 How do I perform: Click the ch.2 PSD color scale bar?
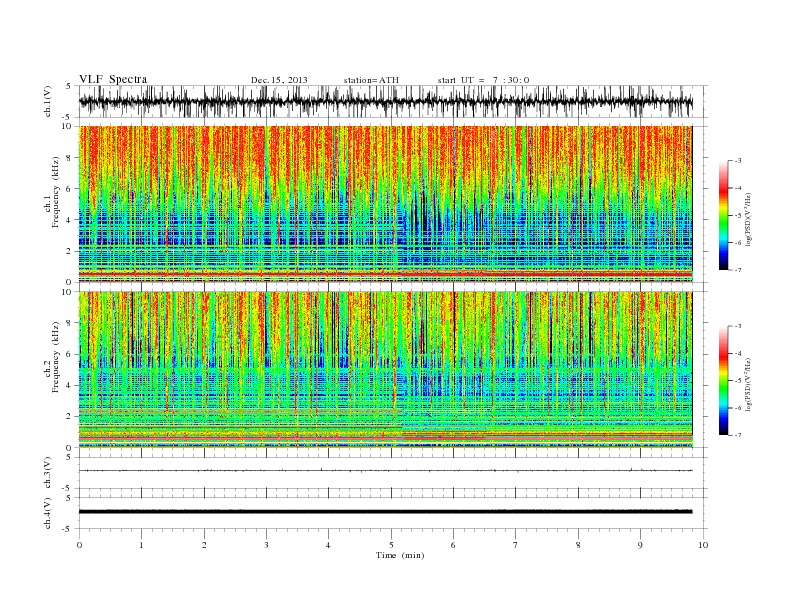723,381
